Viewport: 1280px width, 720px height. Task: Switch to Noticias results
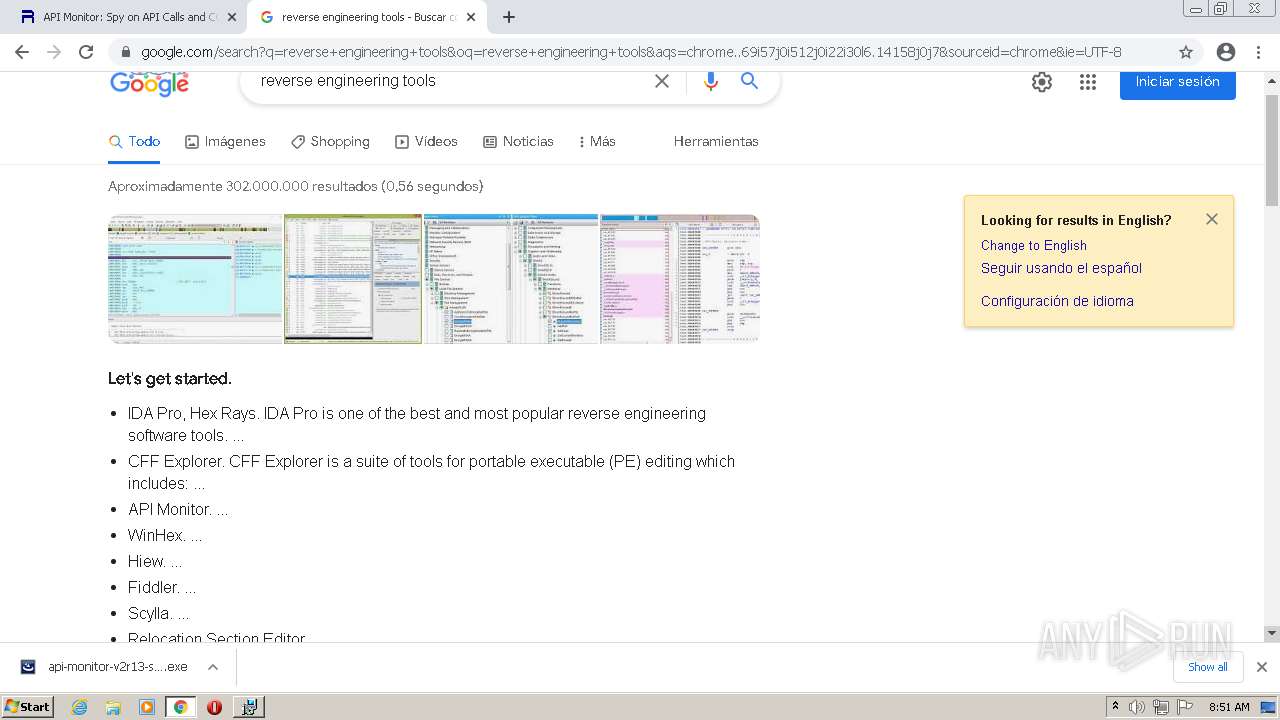[518, 141]
